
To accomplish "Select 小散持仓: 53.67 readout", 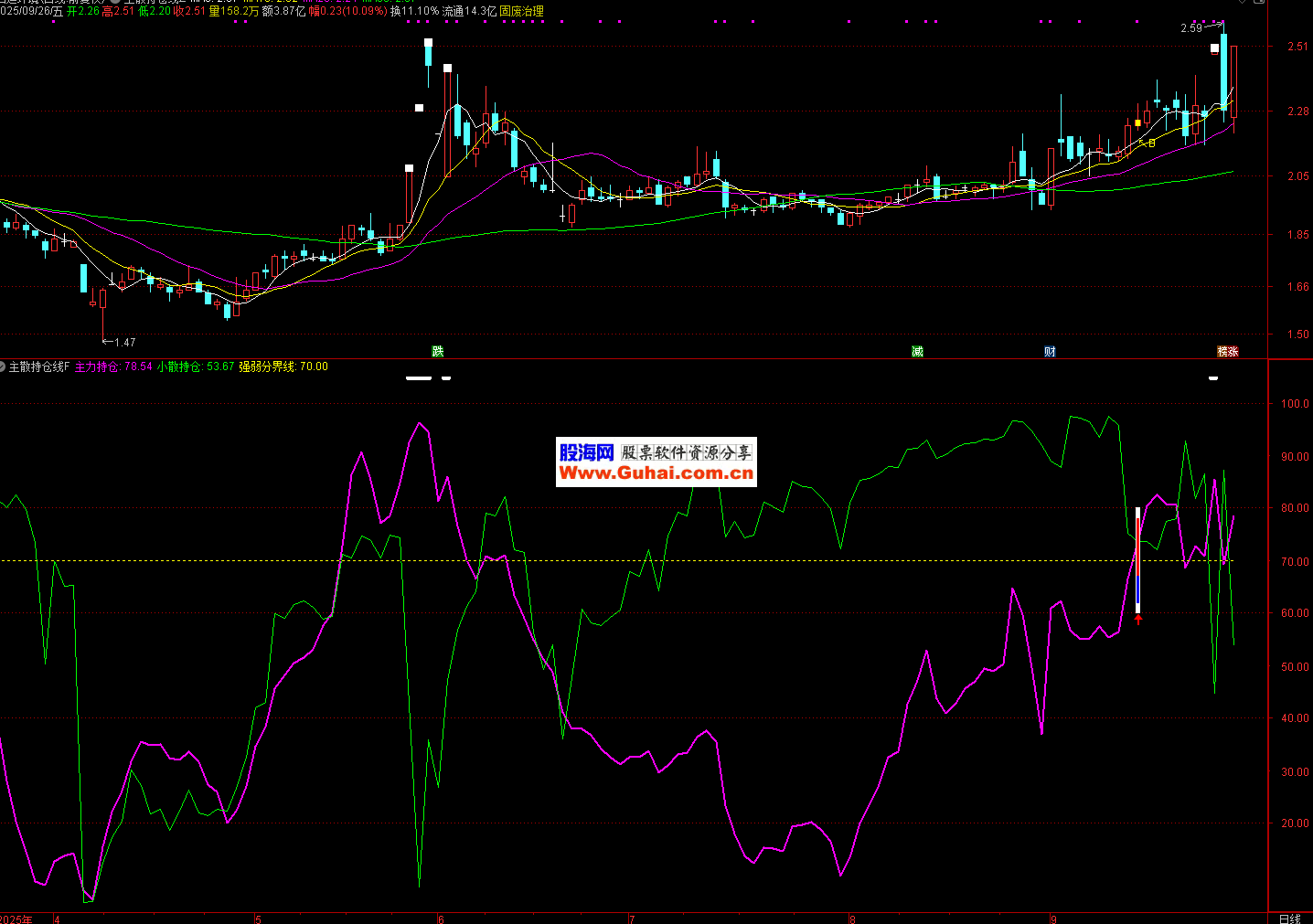I will point(196,366).
